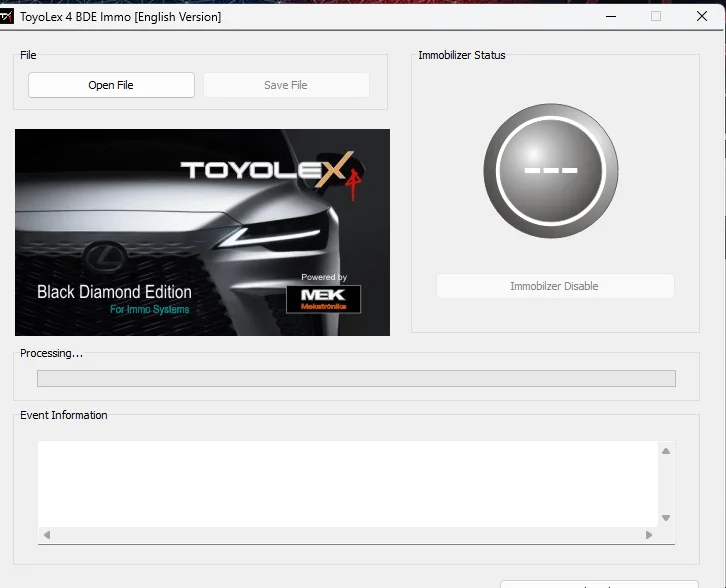Click the ToyoLex app icon in title bar
726x588 pixels.
pos(8,16)
